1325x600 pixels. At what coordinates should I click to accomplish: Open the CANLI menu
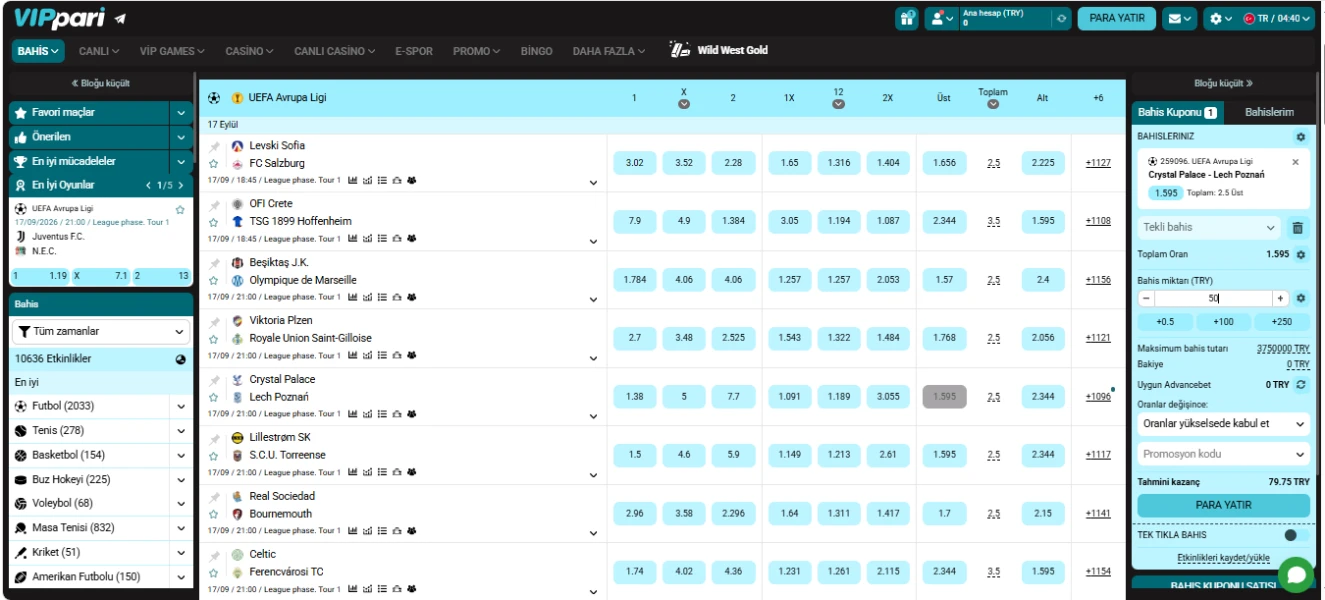[x=99, y=51]
